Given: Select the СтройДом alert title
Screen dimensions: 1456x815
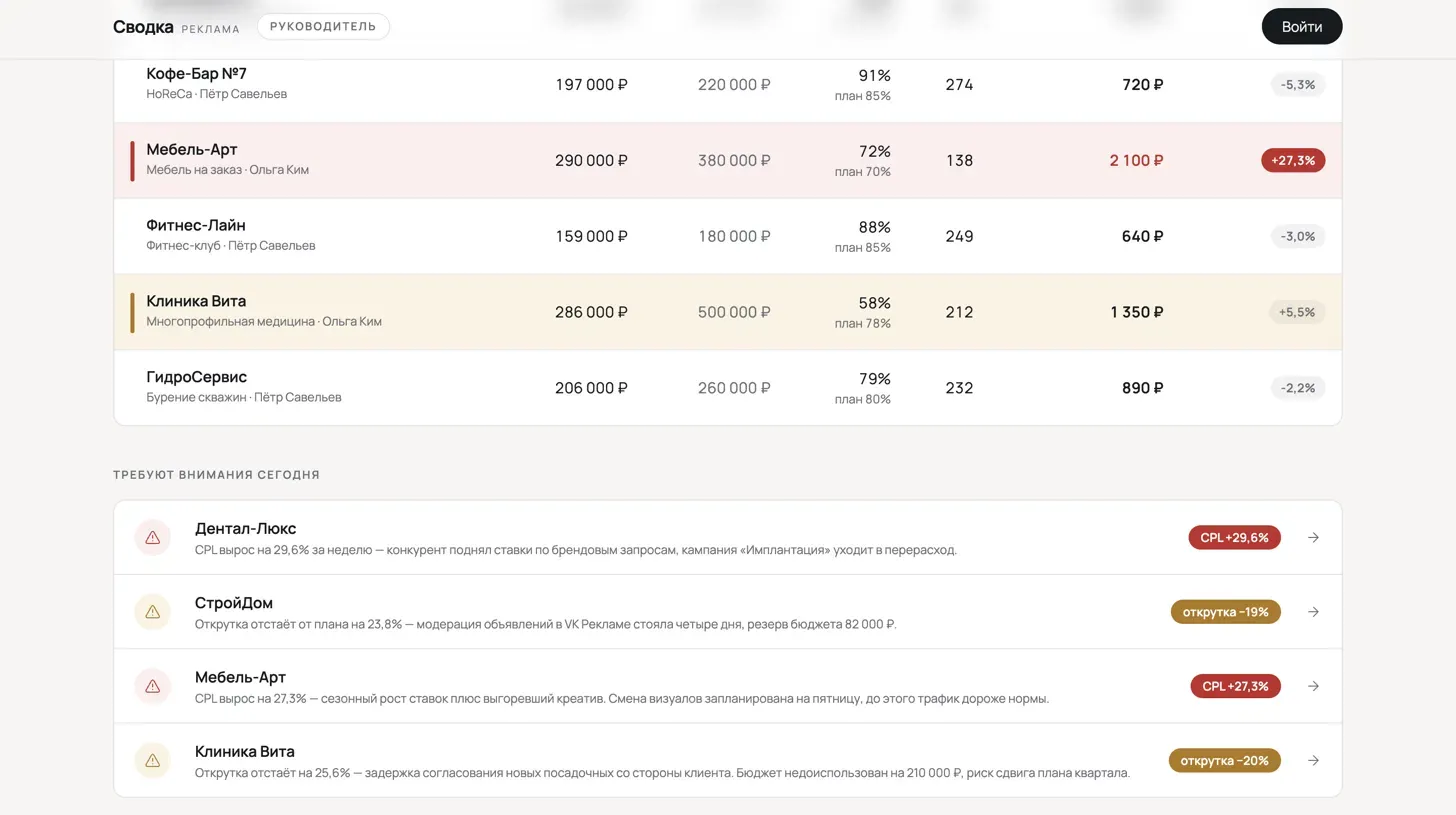Looking at the screenshot, I should click(x=234, y=603).
